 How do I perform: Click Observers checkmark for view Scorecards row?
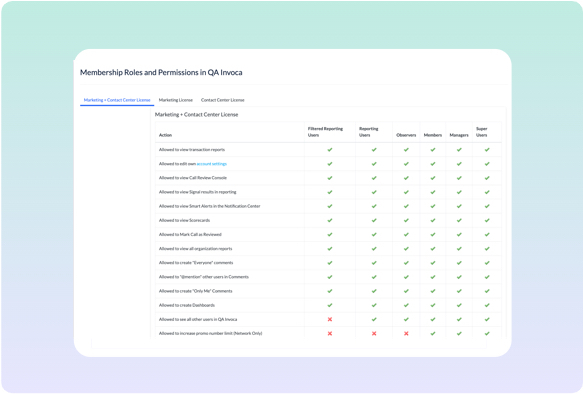[406, 220]
